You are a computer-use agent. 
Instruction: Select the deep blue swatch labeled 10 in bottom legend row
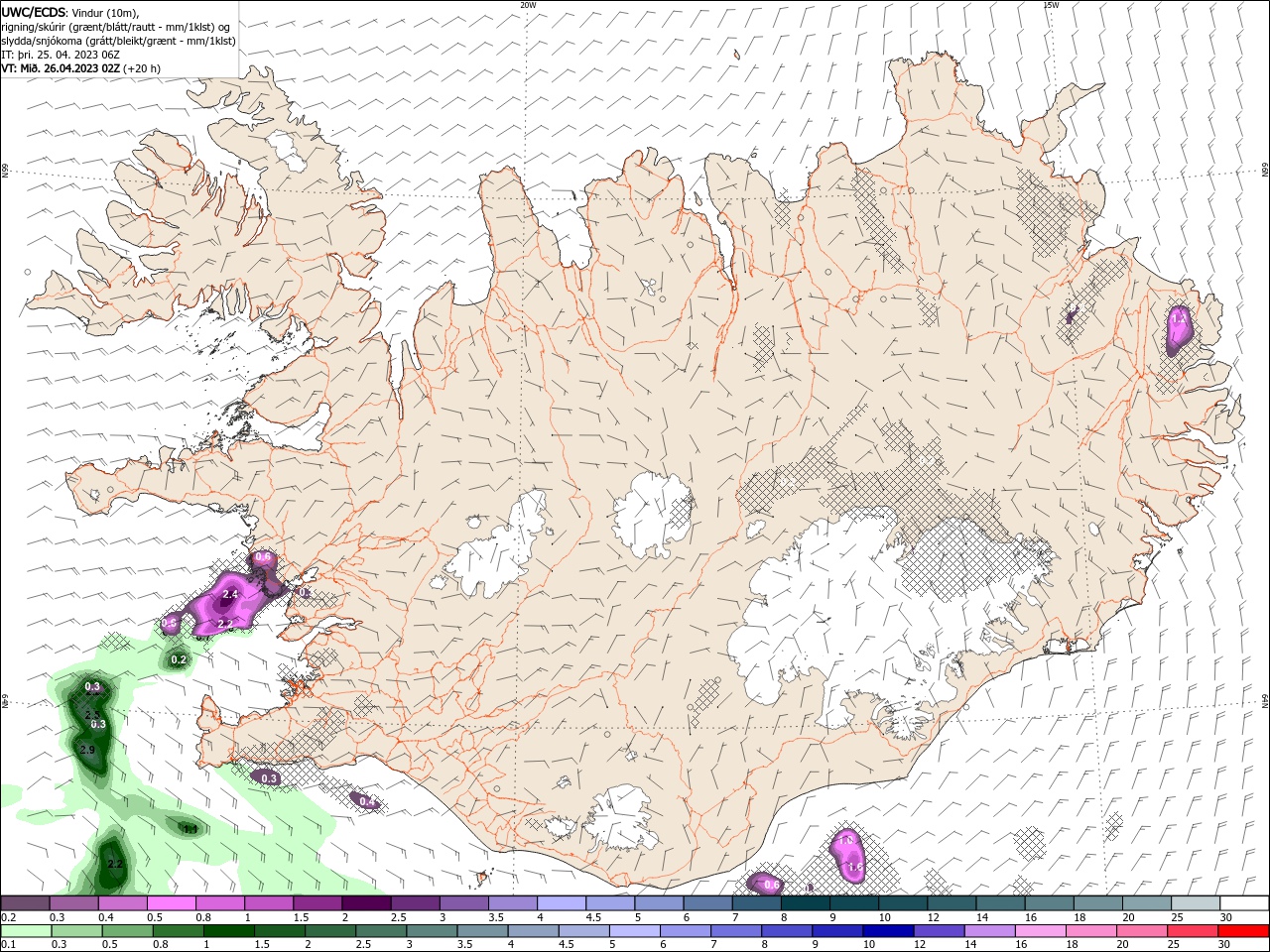click(x=888, y=931)
